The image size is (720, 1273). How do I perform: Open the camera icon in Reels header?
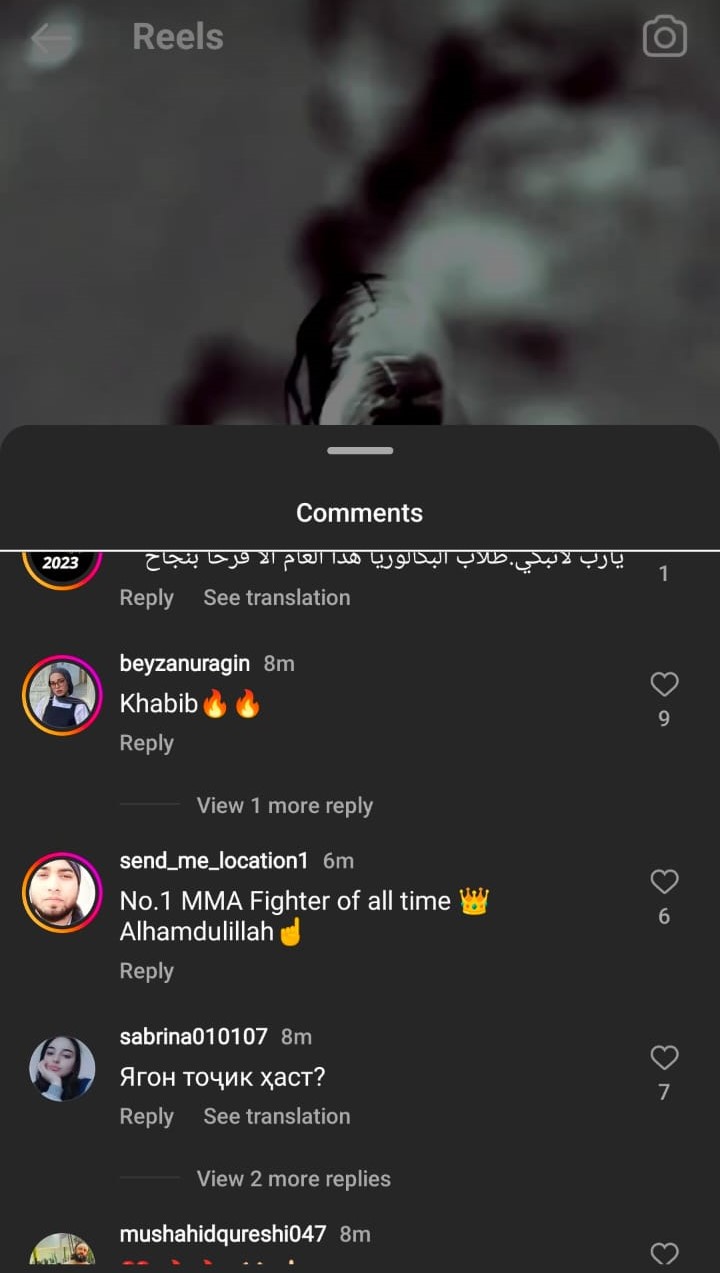[664, 38]
